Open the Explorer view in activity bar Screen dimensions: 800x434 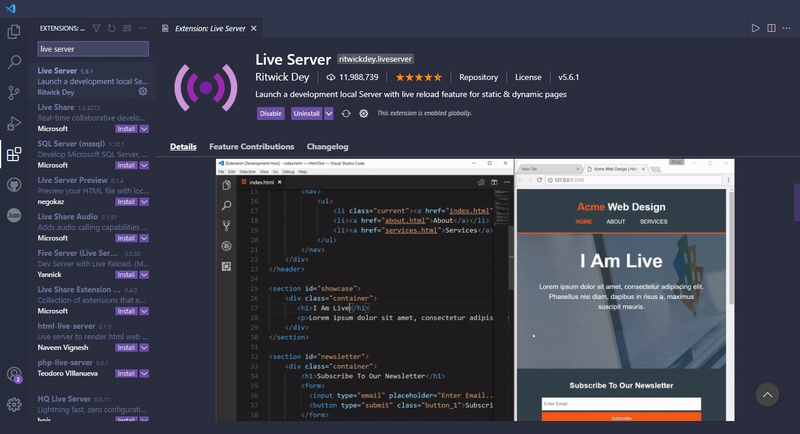[x=14, y=32]
